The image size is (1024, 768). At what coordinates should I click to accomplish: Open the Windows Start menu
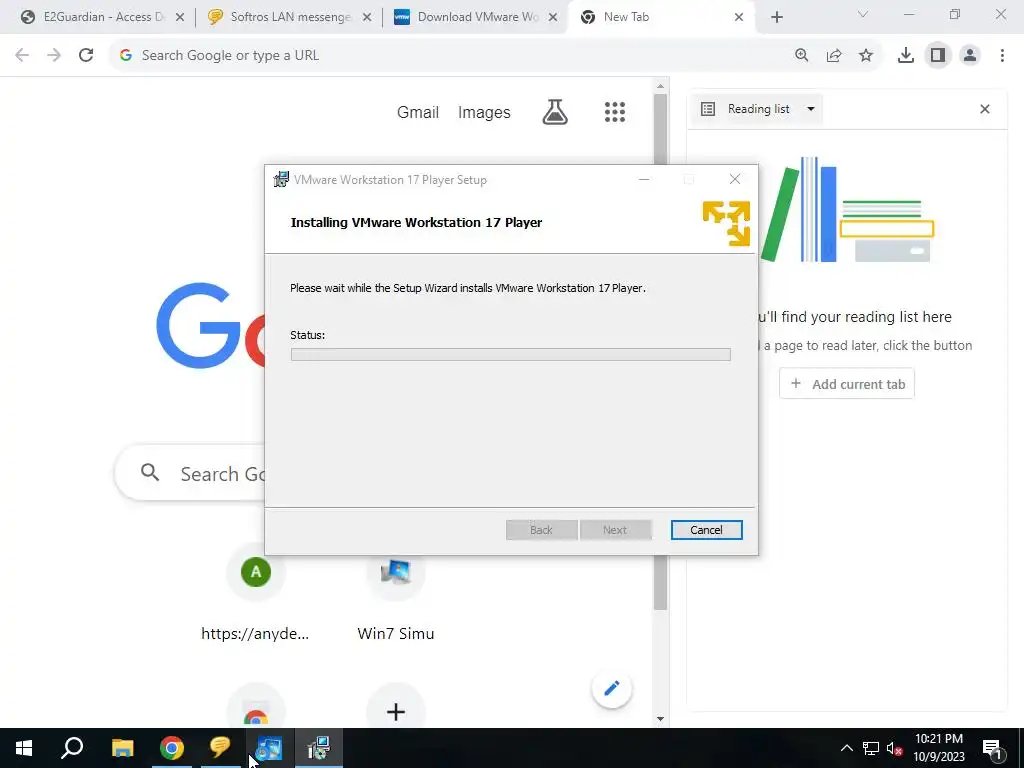(24, 748)
